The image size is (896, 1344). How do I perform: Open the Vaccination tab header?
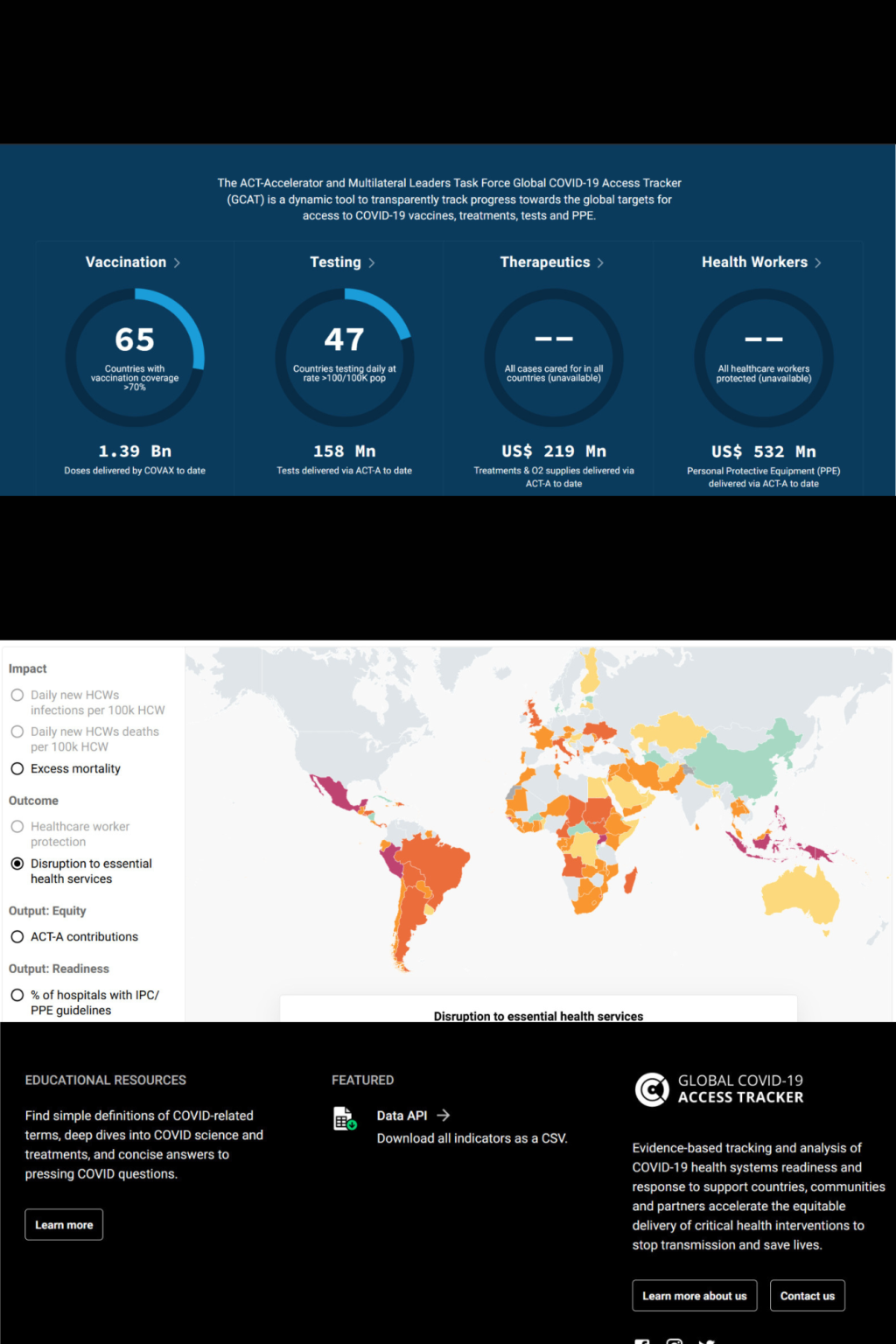click(125, 262)
